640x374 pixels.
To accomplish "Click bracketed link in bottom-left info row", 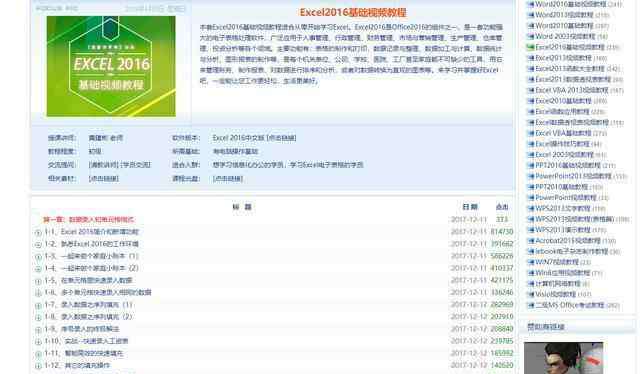I will pyautogui.click(x=104, y=178).
